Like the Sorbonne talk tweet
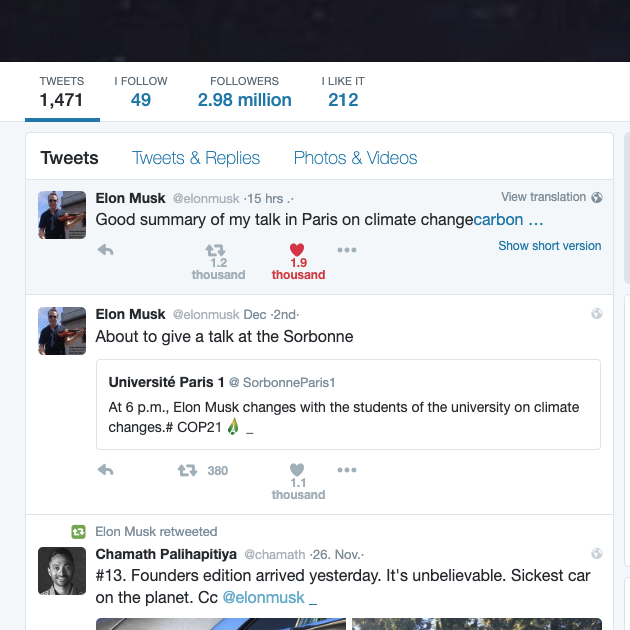The width and height of the screenshot is (630, 630). click(296, 470)
